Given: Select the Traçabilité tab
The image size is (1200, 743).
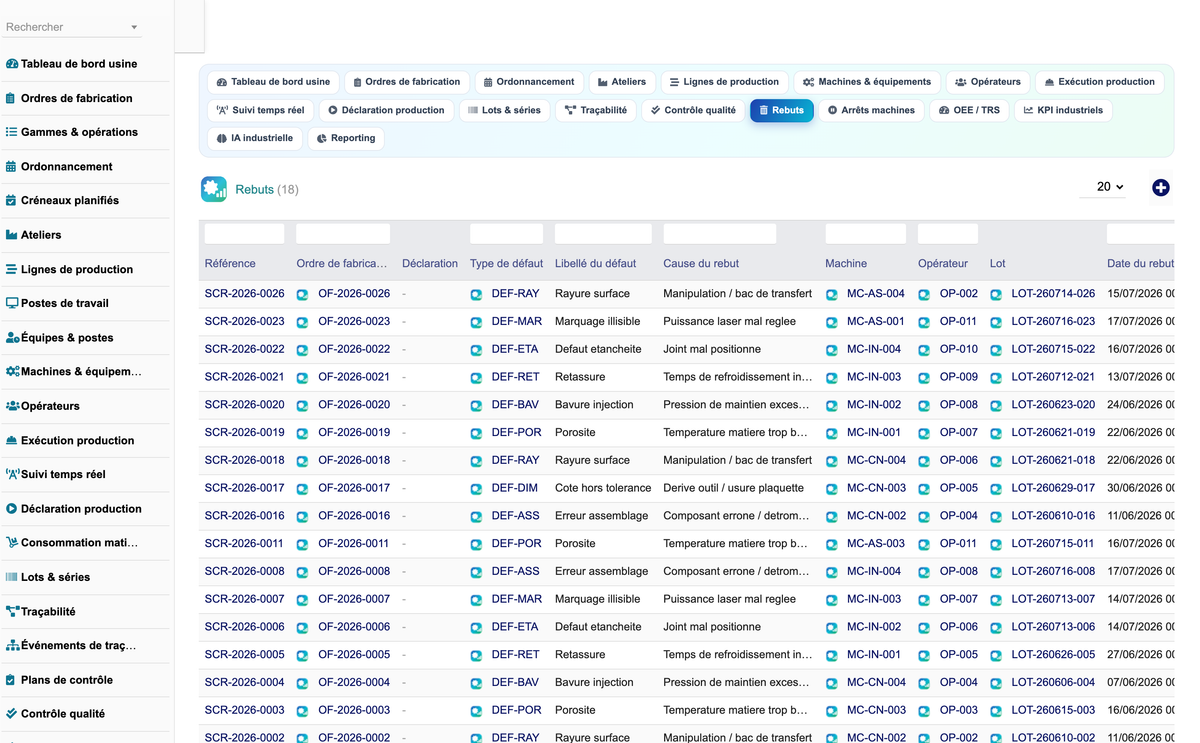Looking at the screenshot, I should (x=595, y=110).
